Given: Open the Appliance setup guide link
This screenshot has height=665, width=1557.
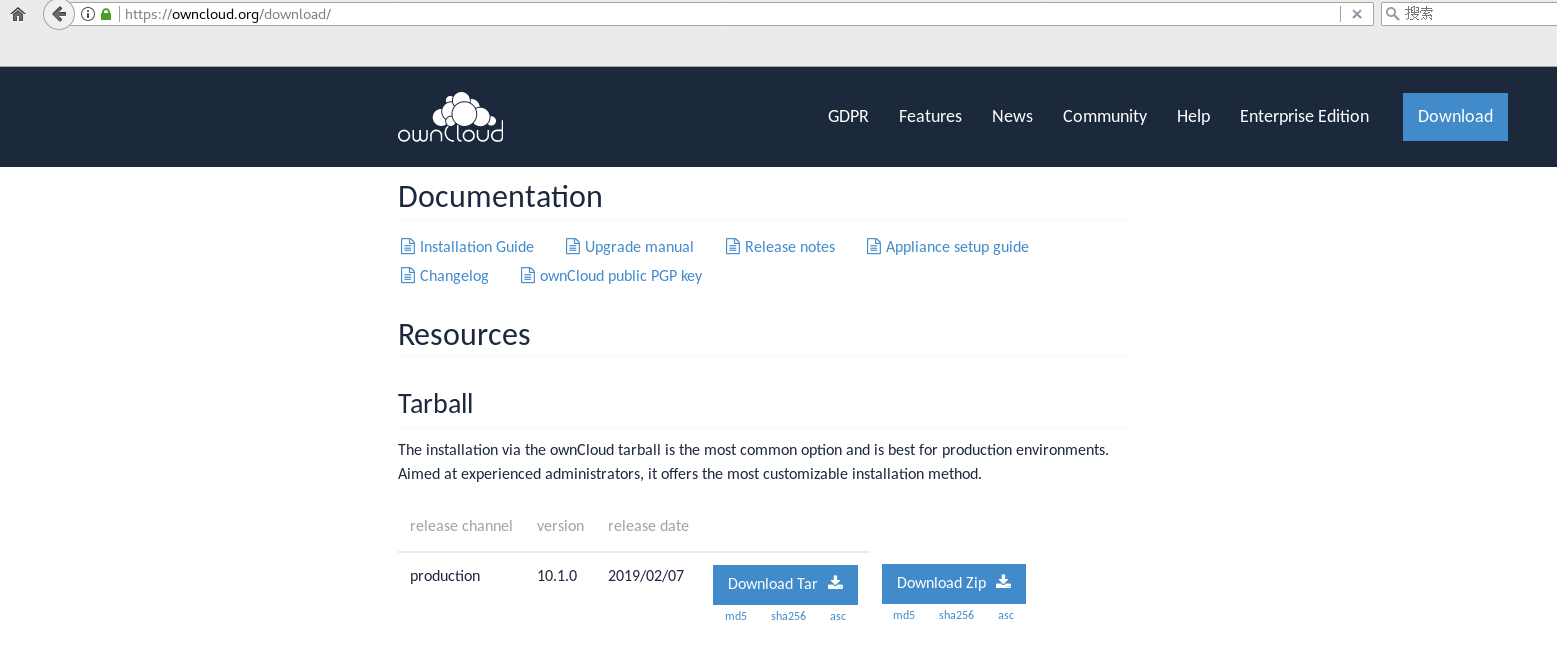Looking at the screenshot, I should pyautogui.click(x=957, y=247).
